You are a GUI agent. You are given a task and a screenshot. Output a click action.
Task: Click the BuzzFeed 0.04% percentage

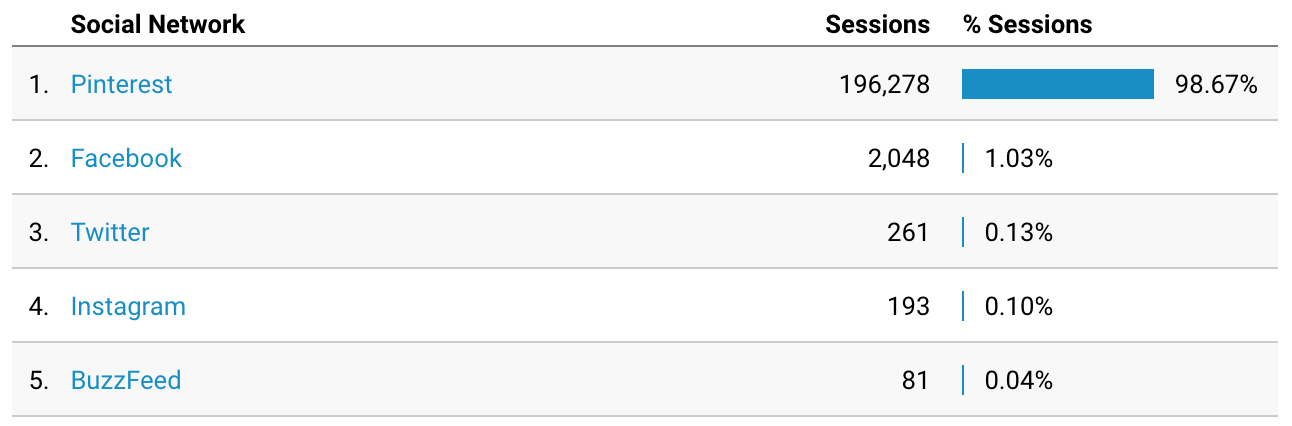tap(1019, 381)
